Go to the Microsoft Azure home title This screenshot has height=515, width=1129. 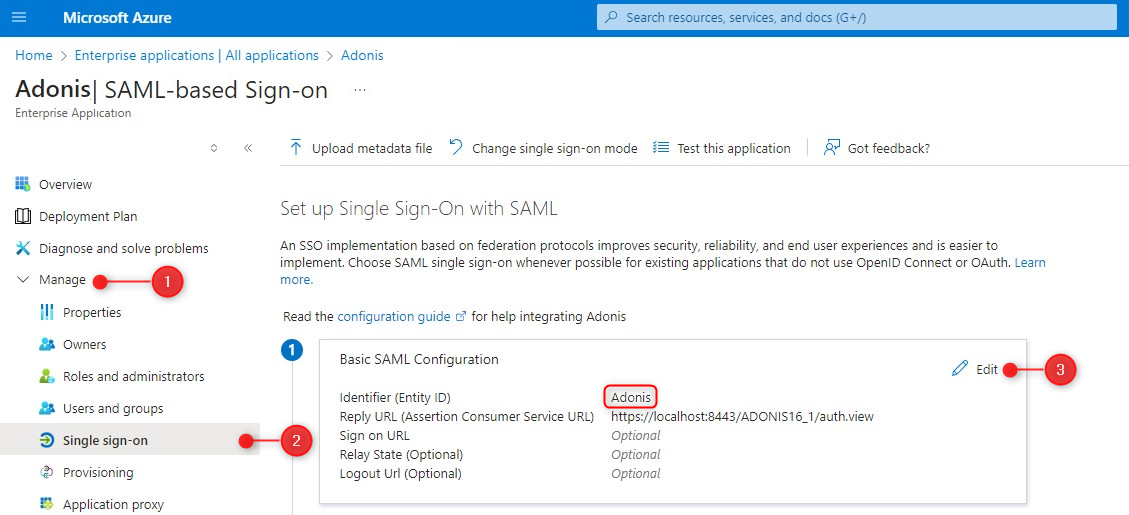pyautogui.click(x=117, y=17)
